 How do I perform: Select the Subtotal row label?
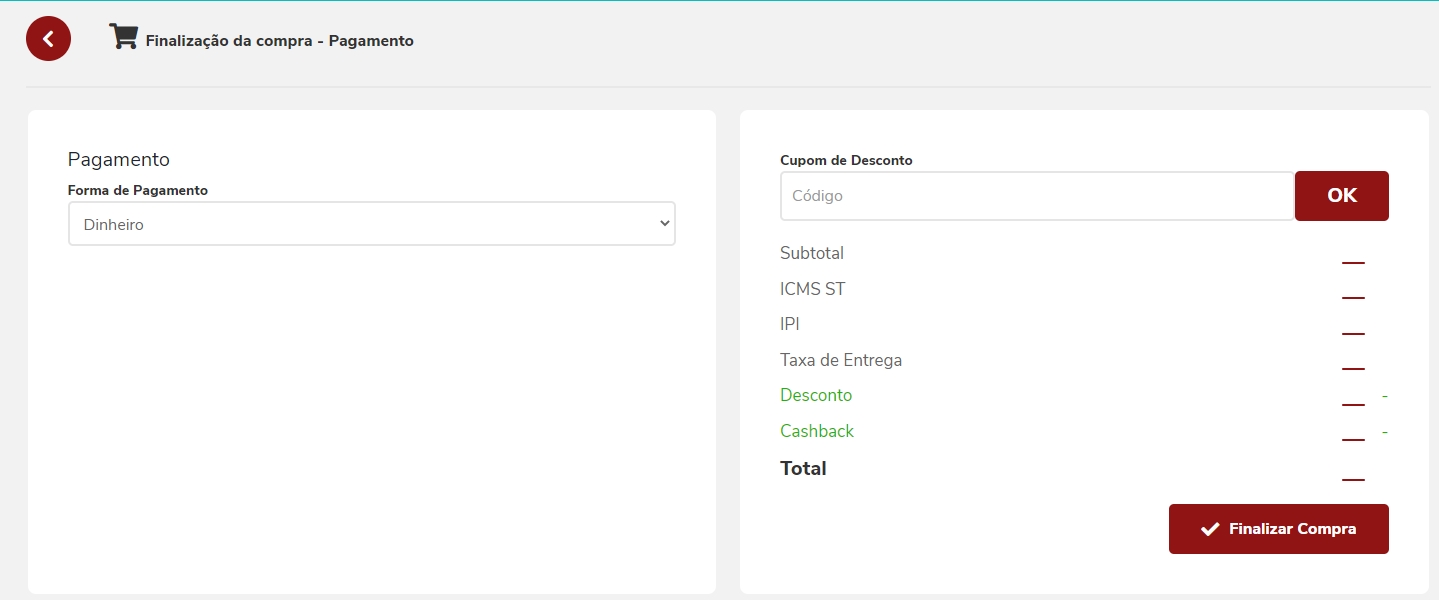[x=811, y=253]
